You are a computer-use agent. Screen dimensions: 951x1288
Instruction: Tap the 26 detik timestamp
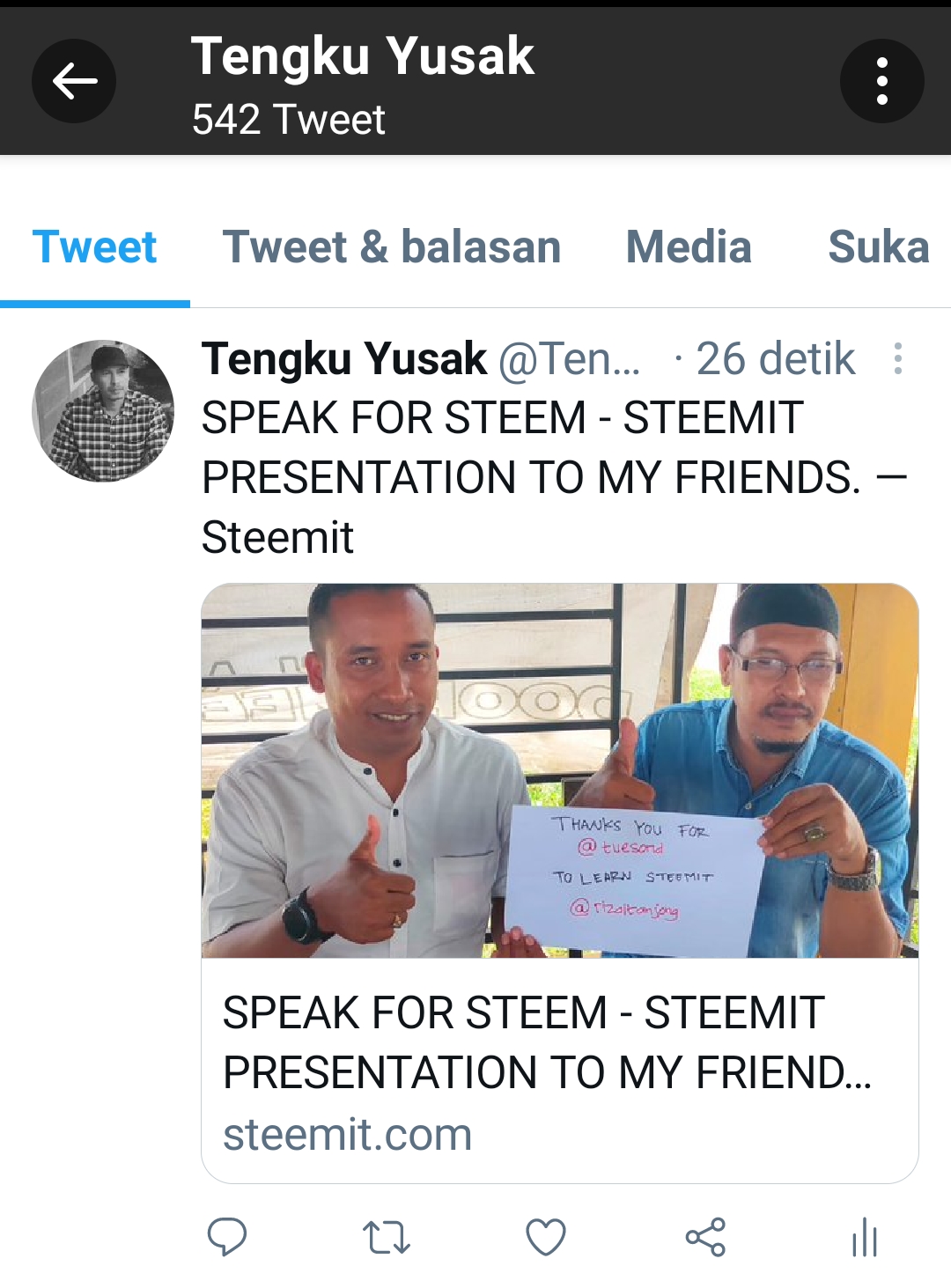(x=775, y=359)
